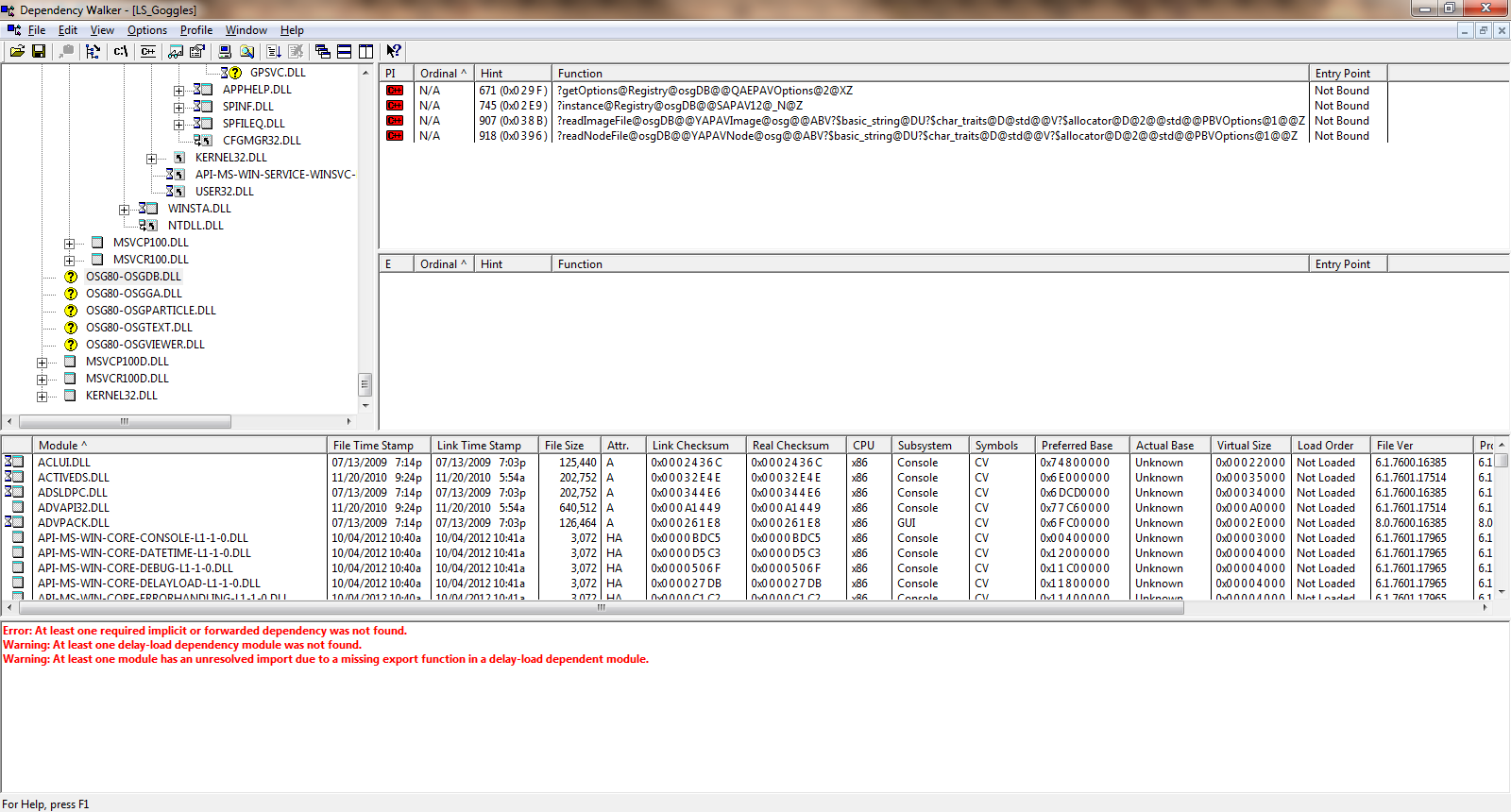
Task: Click the Entry Point header in imports pane
Action: click(x=1348, y=73)
